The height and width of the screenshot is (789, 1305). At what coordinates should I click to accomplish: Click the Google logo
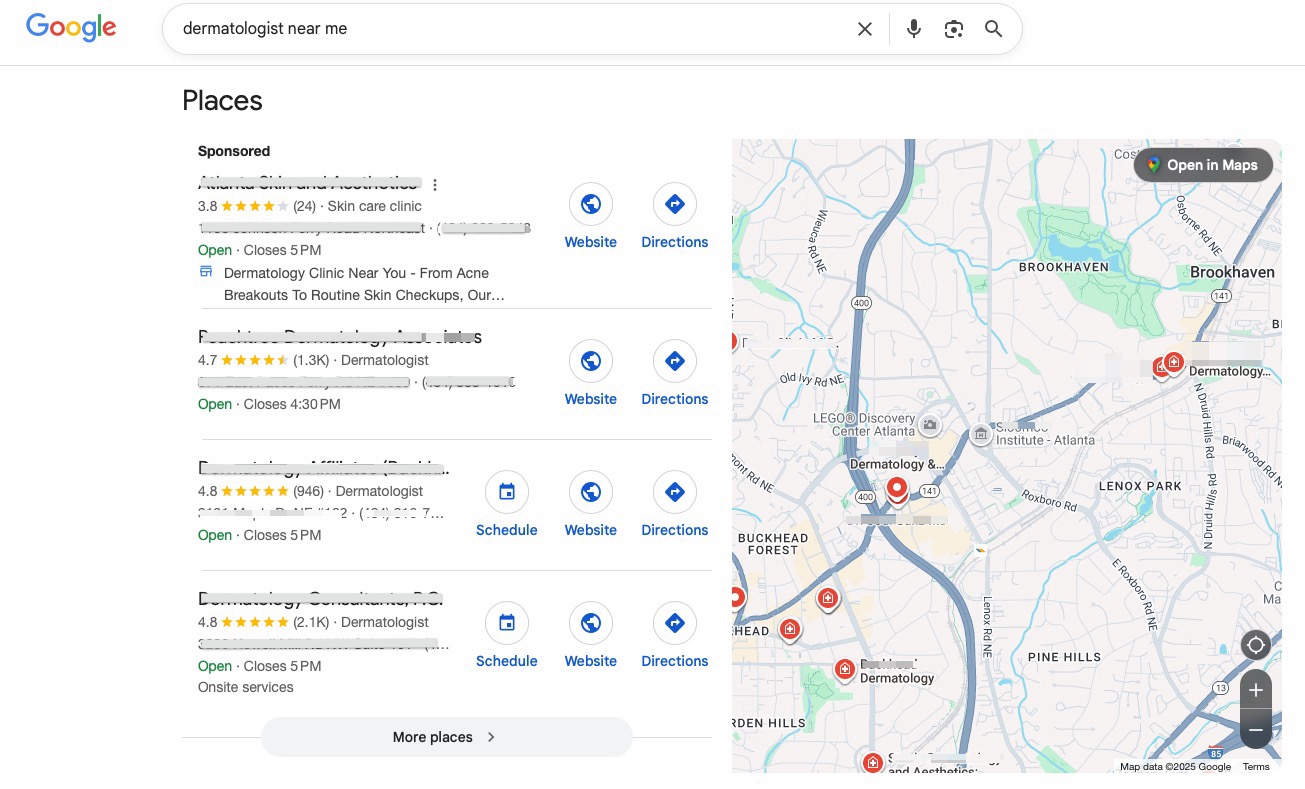[x=70, y=28]
